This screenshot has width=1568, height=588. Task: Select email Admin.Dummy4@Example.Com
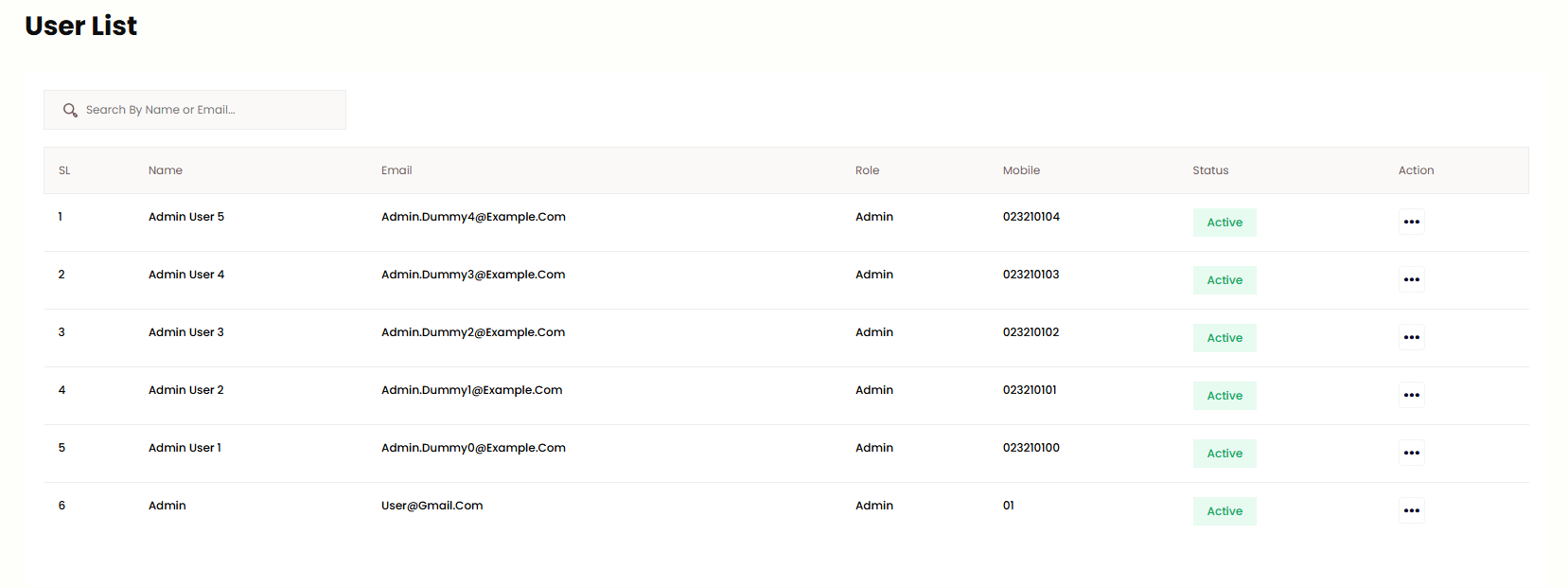pos(473,217)
